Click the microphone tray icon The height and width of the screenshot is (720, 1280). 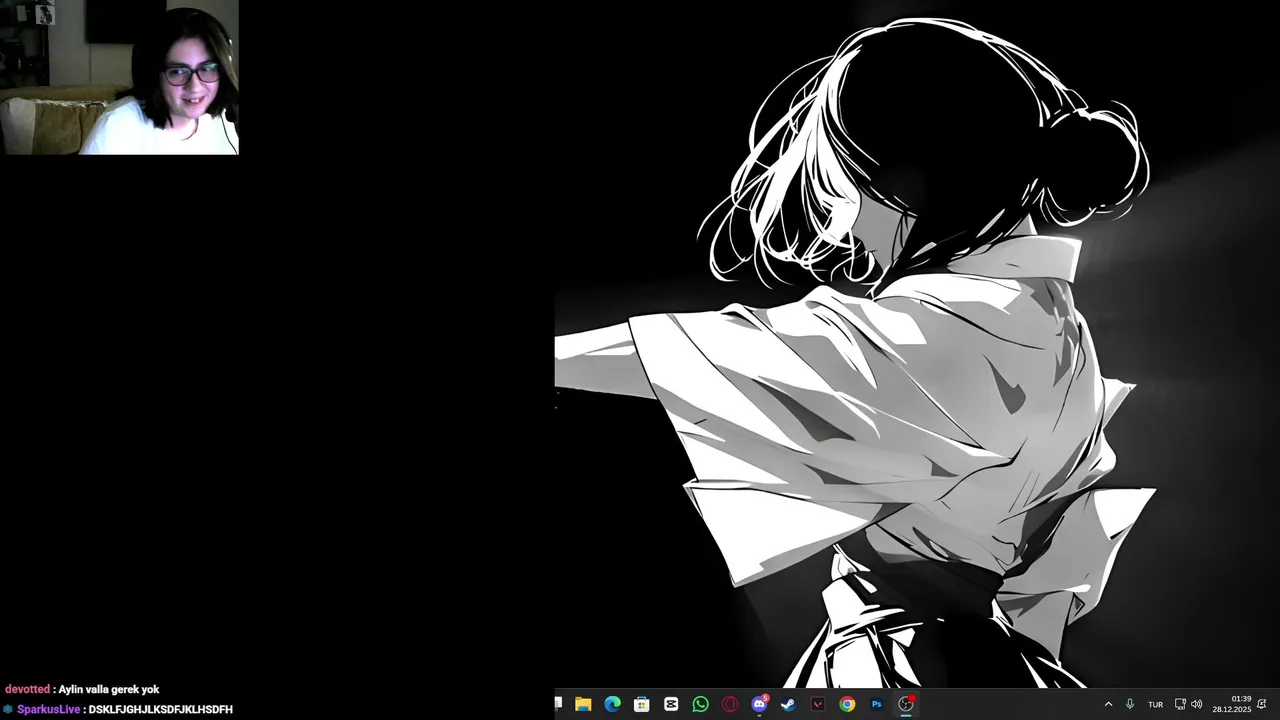click(x=1130, y=704)
